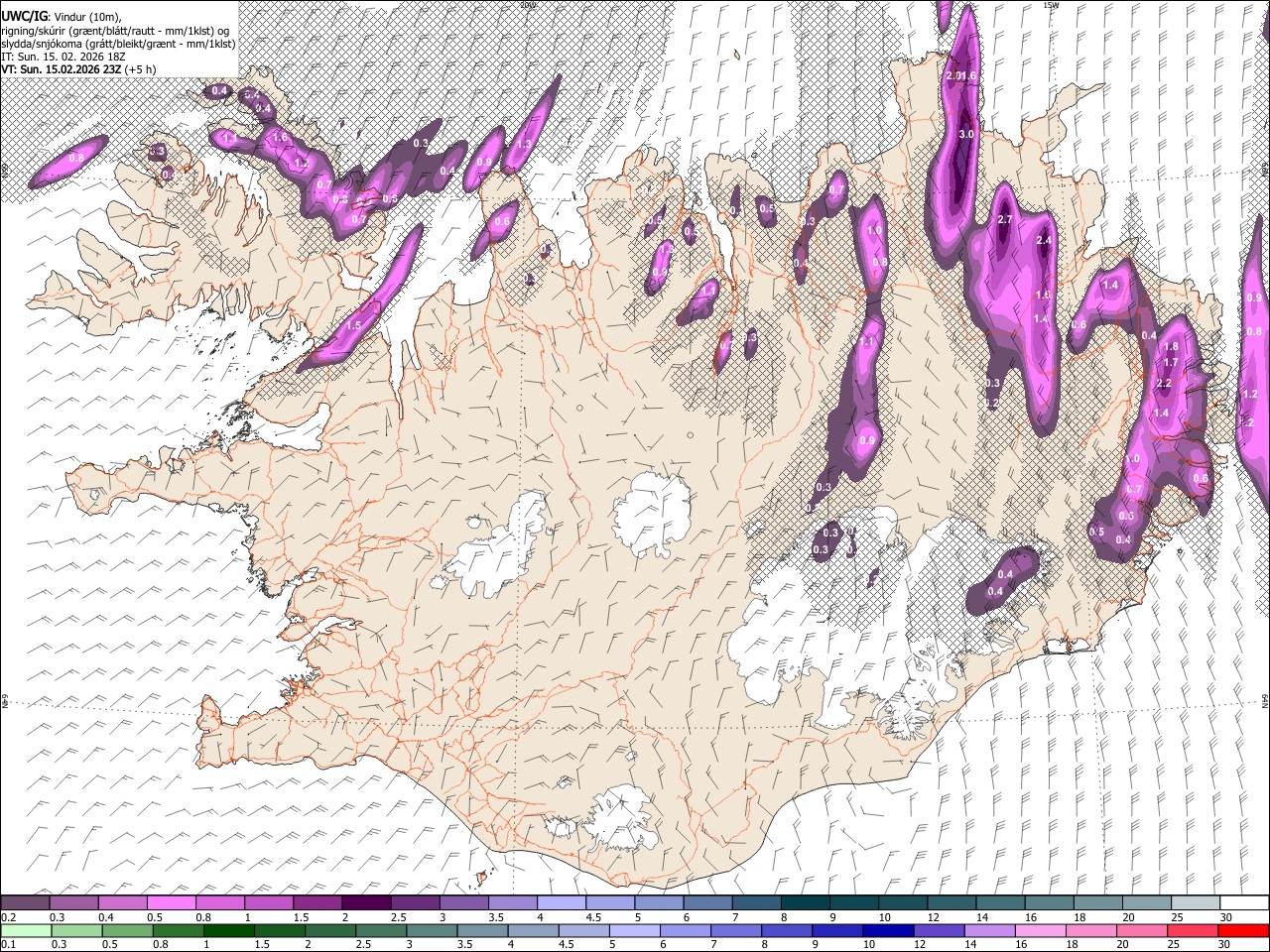Select the darkest green 1–1.5 swatch in lower legend
1270x952 pixels.
point(229,930)
